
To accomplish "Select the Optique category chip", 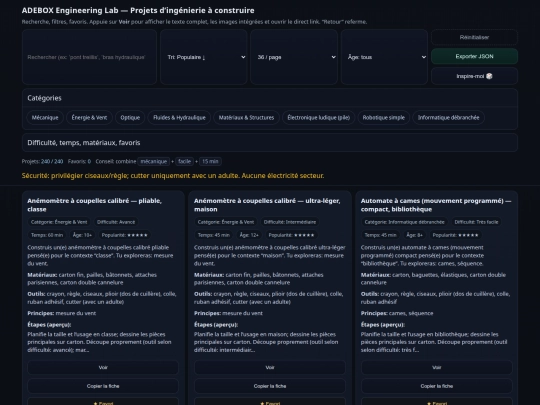I will tap(130, 117).
